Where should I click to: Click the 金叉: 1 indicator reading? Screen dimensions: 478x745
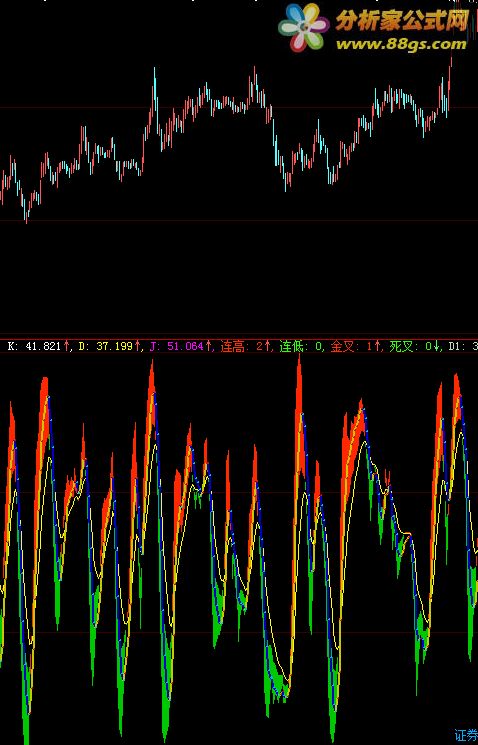coord(355,346)
